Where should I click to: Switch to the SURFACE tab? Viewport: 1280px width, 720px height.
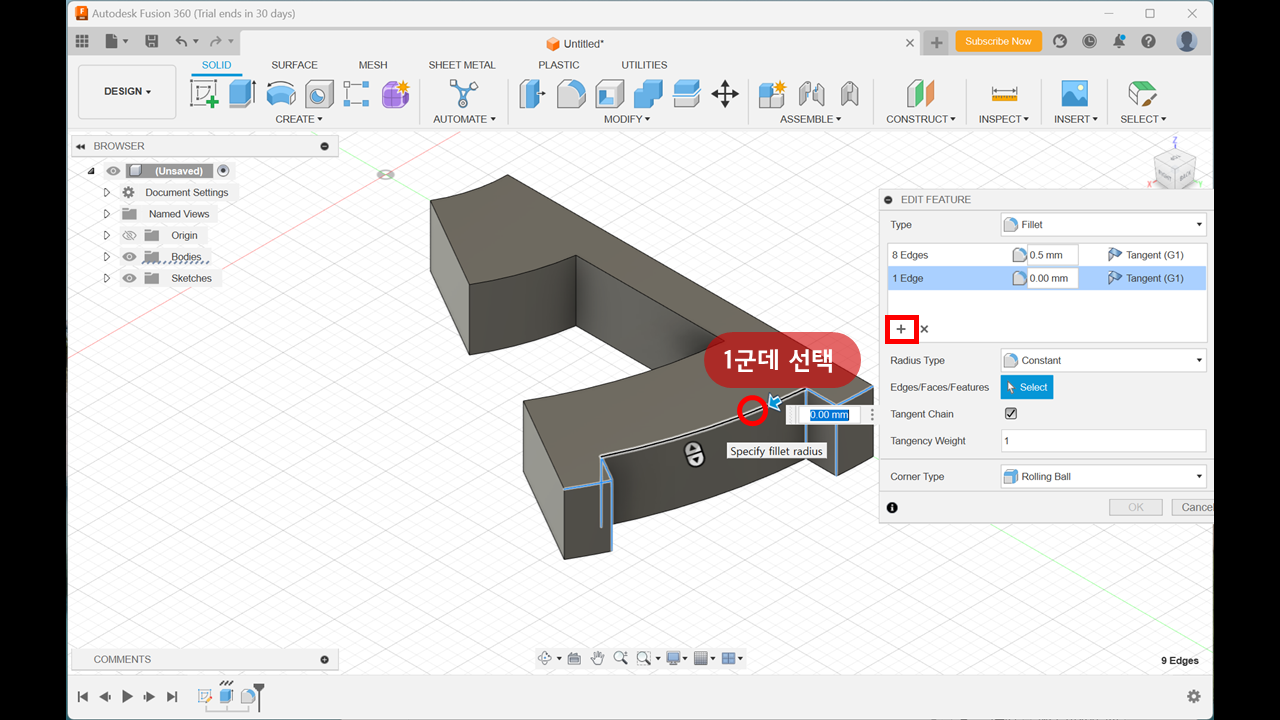pyautogui.click(x=294, y=65)
